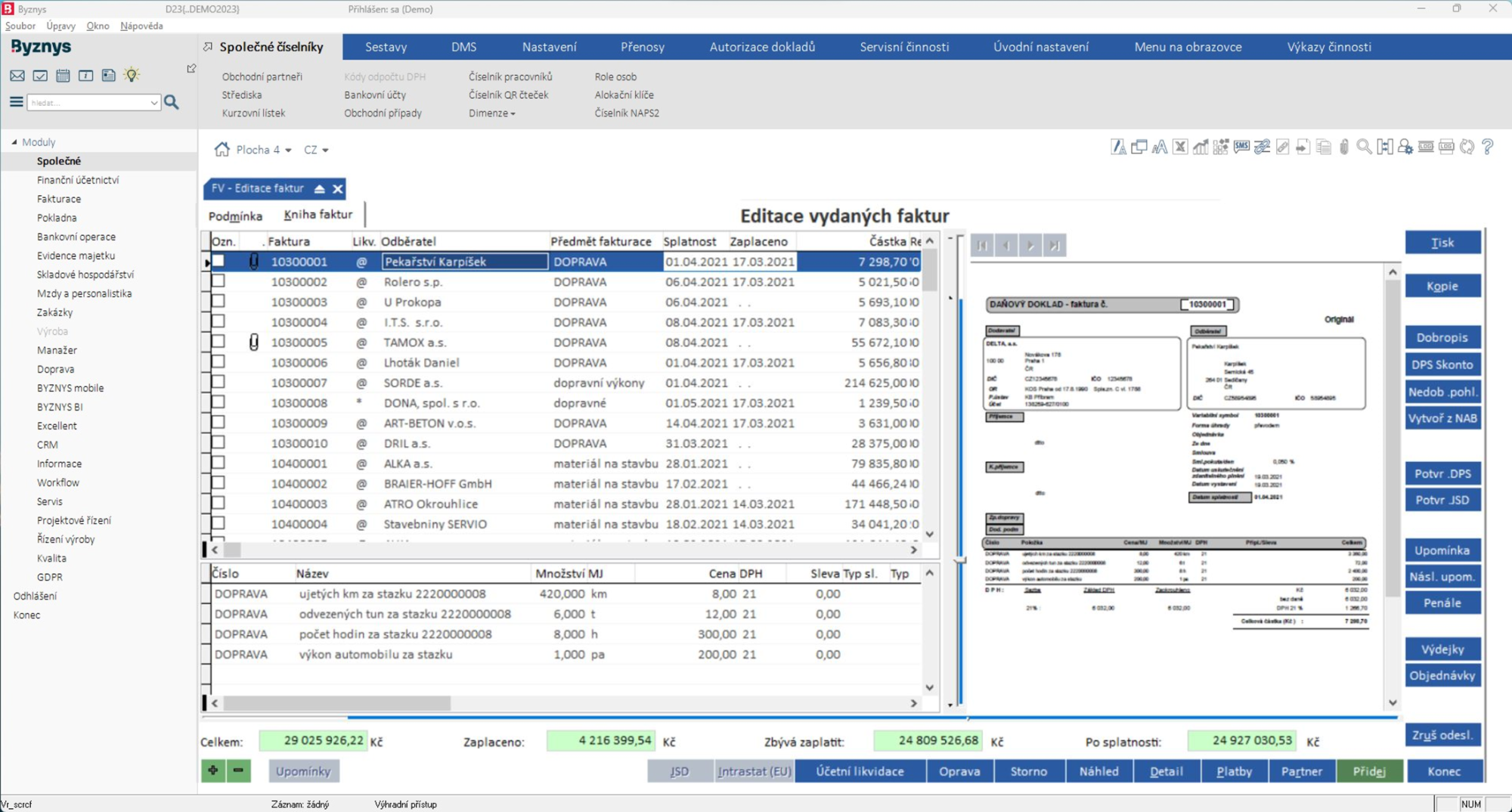Screen dimensions: 1512x812
Task: Open the CZ language dropdown
Action: point(317,150)
